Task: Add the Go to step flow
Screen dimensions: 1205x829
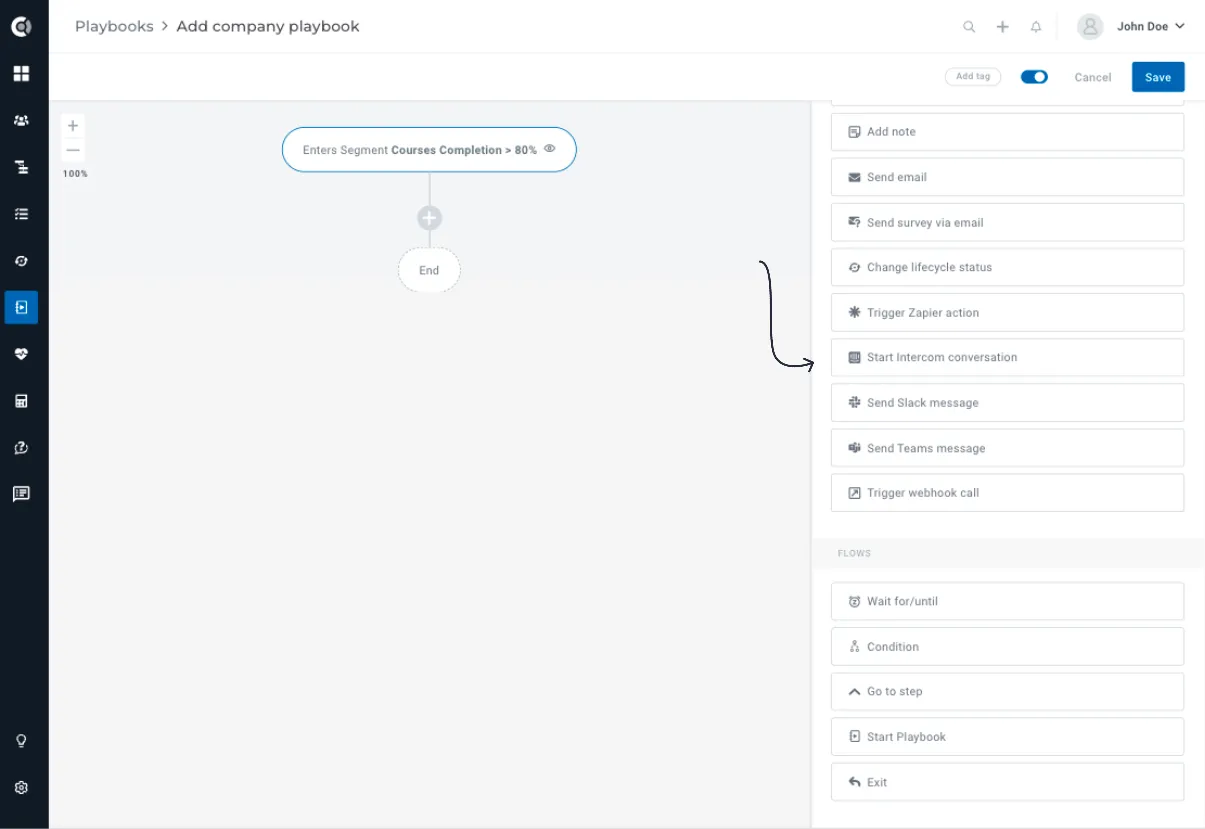Action: [1007, 691]
